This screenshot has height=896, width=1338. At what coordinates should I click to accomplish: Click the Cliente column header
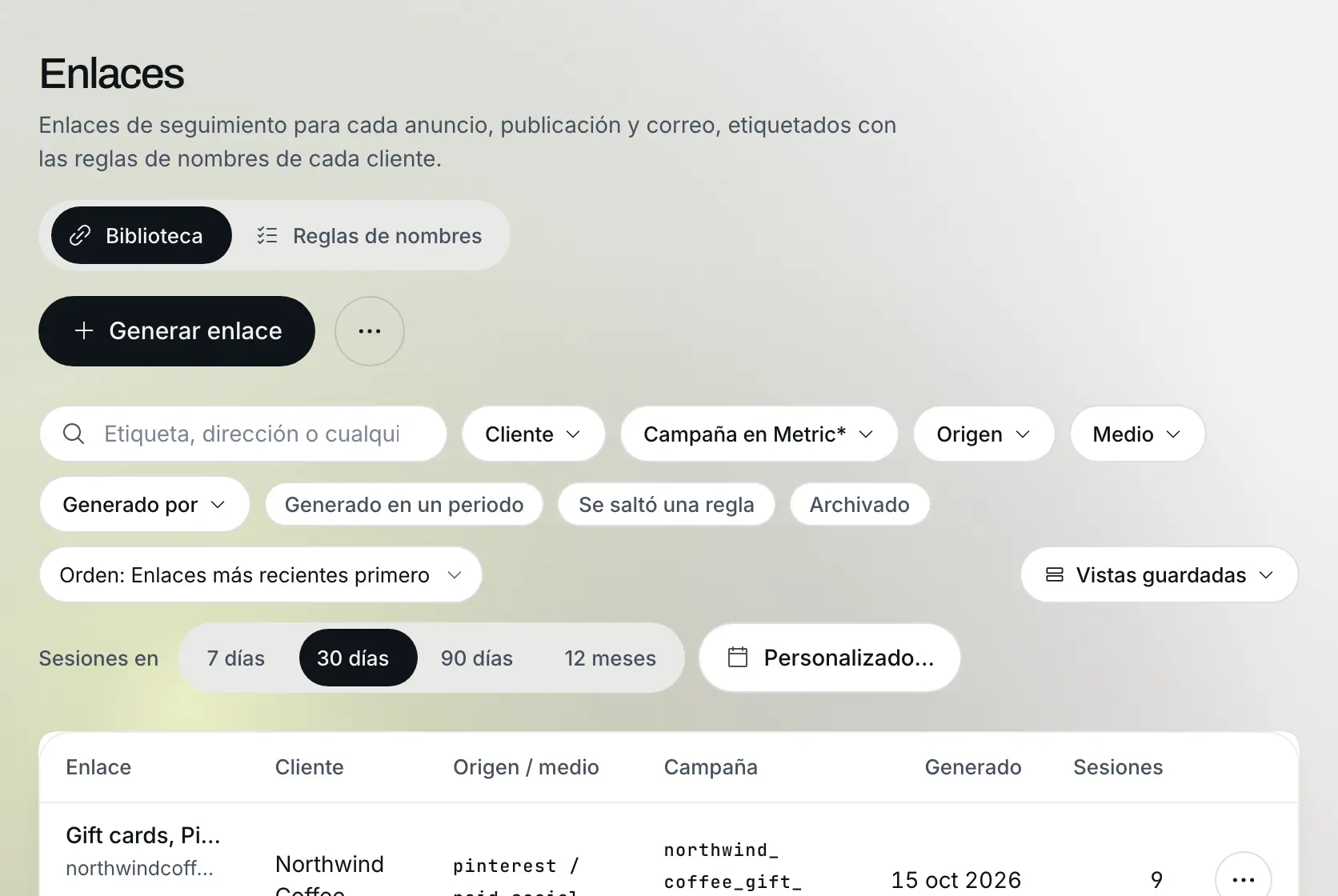(310, 767)
